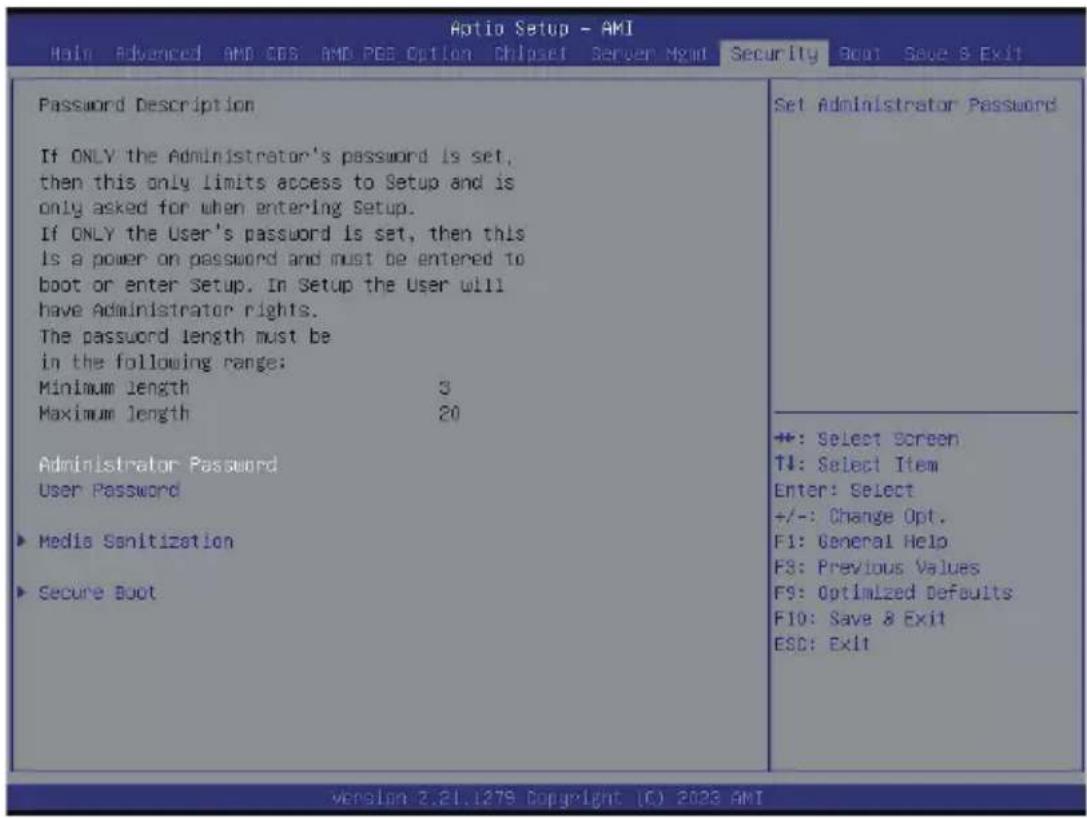Click the Select Screen key hint
The image size is (1087, 818).
click(867, 439)
